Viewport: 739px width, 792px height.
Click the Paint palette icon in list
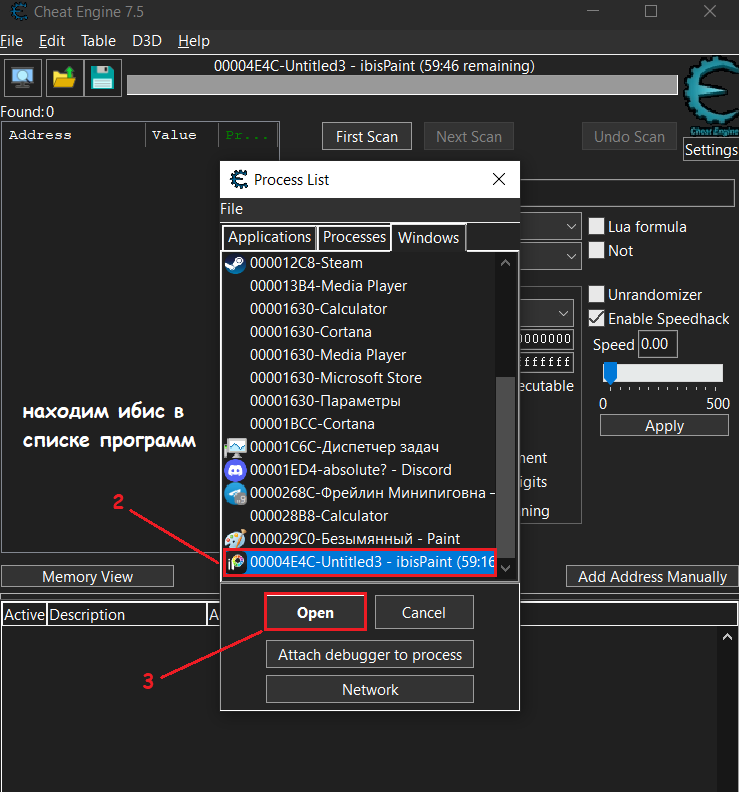[235, 539]
